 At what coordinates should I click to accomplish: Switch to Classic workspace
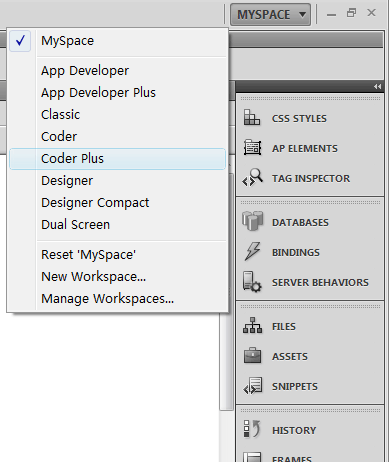(117, 115)
